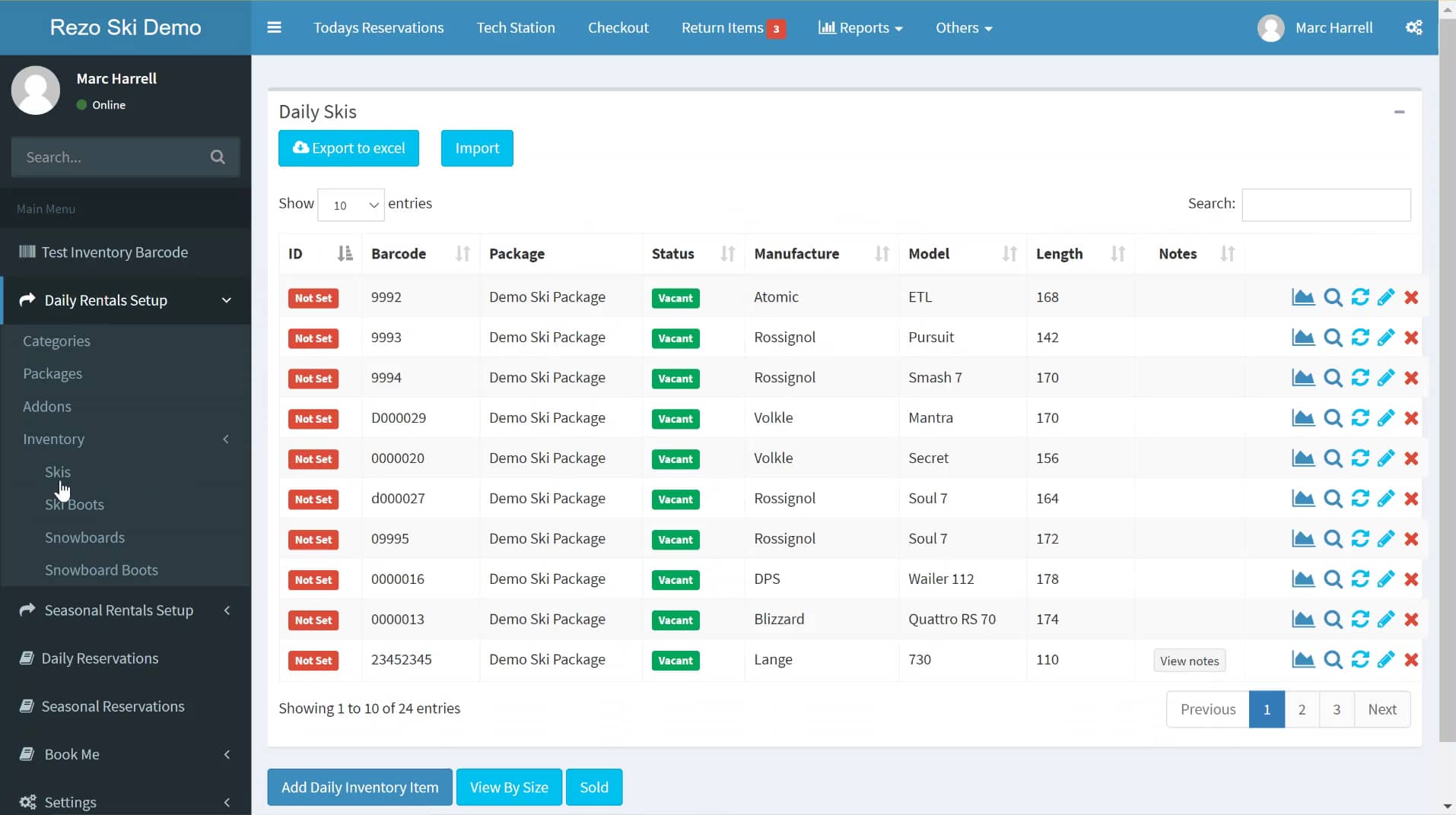1456x815 pixels.
Task: Collapse the Inventory submenu
Action: 226,439
